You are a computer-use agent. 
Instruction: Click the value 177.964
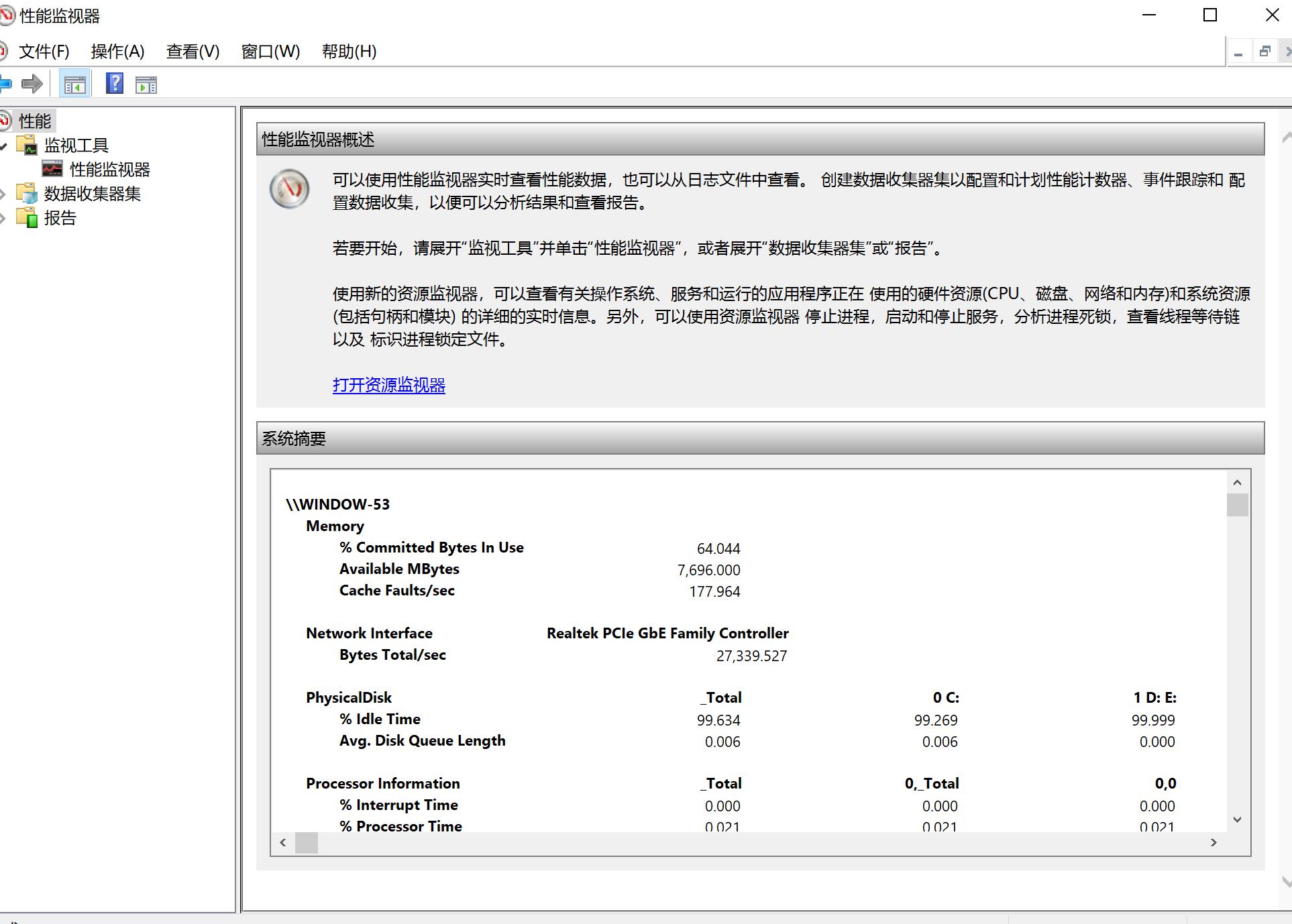(x=714, y=591)
